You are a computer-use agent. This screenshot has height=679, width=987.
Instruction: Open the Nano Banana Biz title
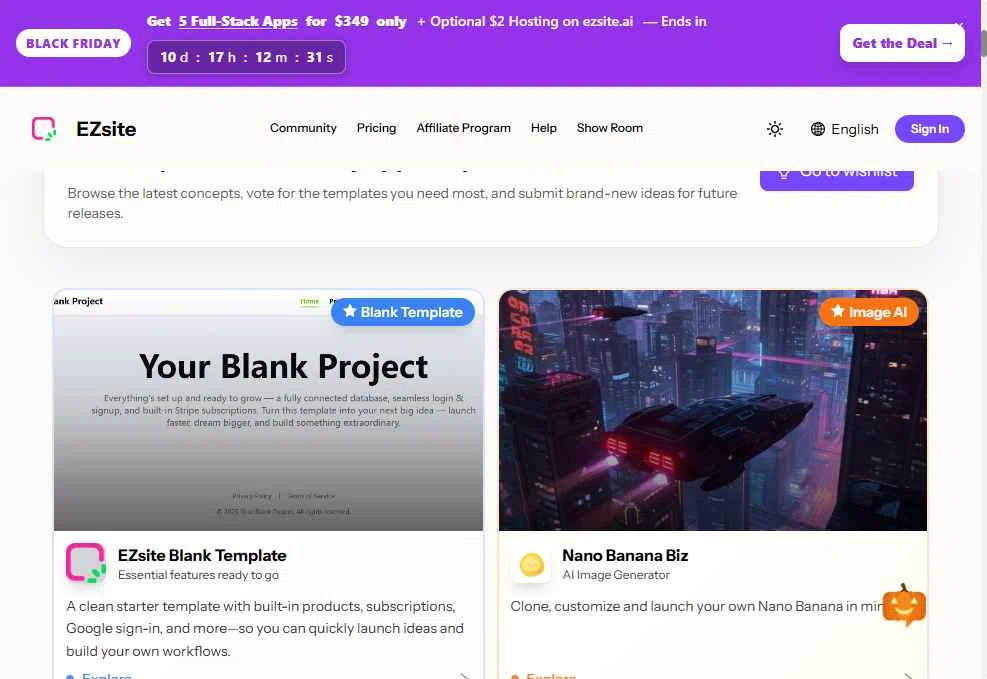coord(625,556)
